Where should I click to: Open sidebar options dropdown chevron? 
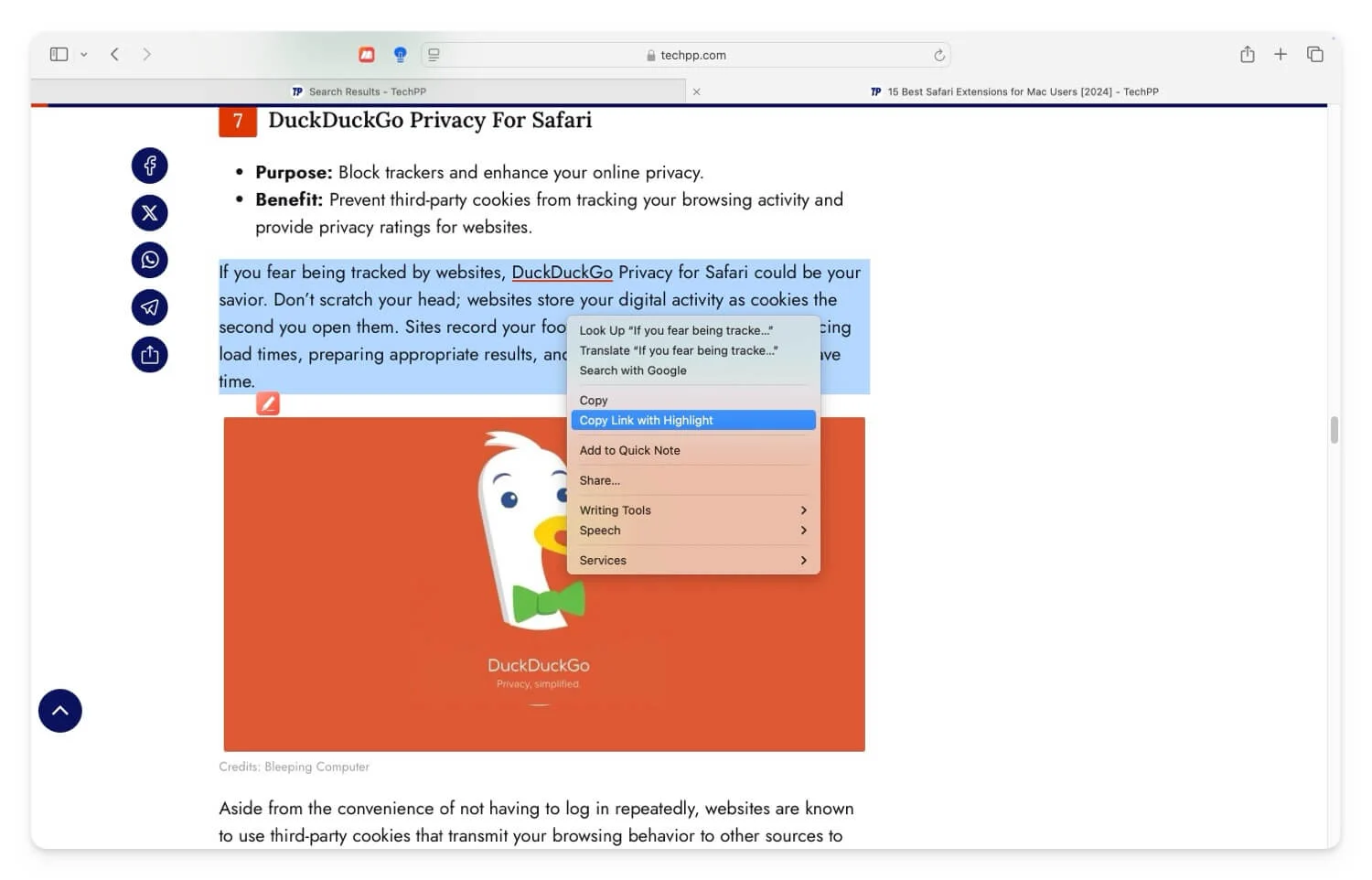pyautogui.click(x=83, y=55)
